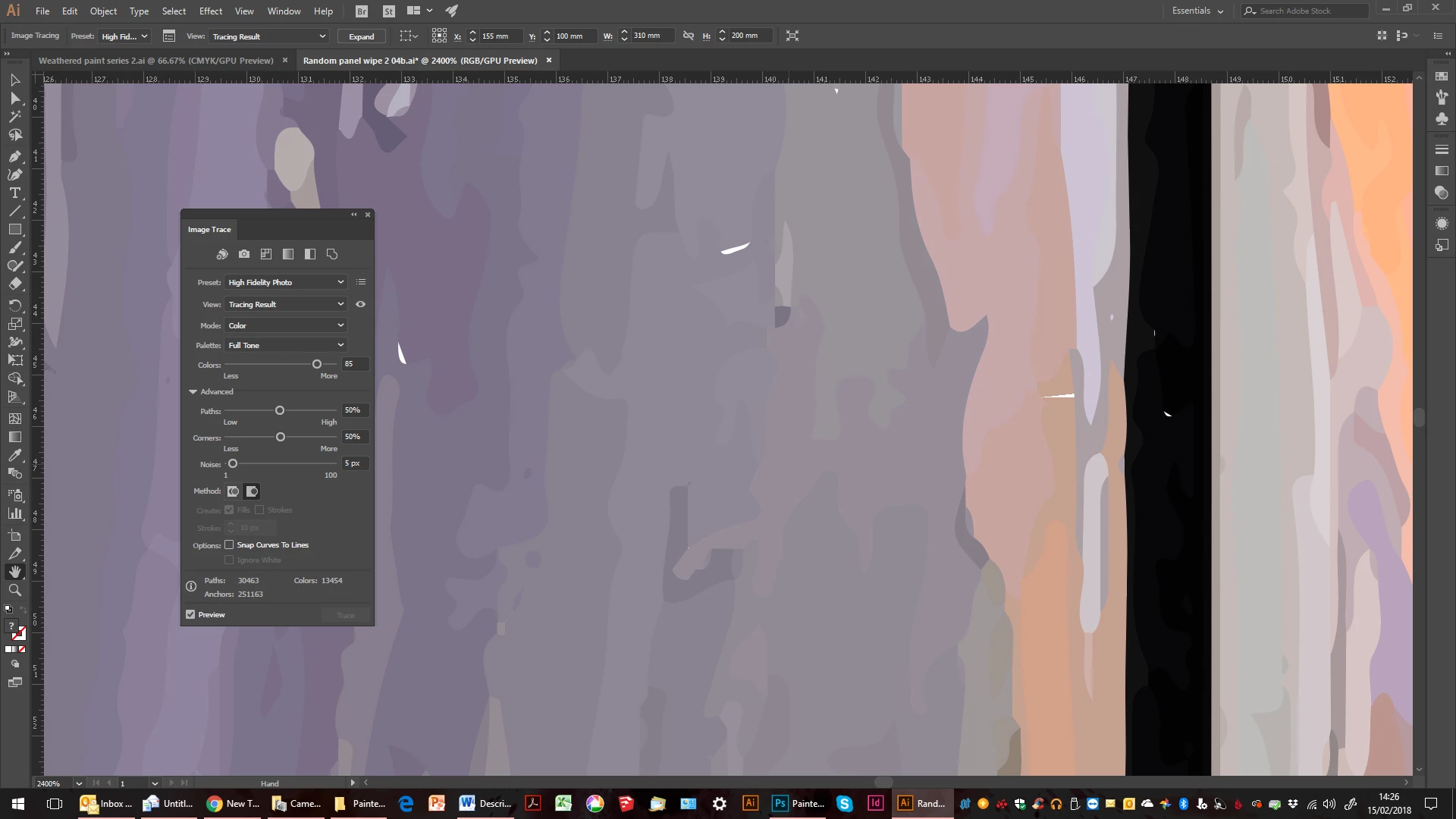Open the Effect menu
This screenshot has width=1456, height=819.
(210, 11)
